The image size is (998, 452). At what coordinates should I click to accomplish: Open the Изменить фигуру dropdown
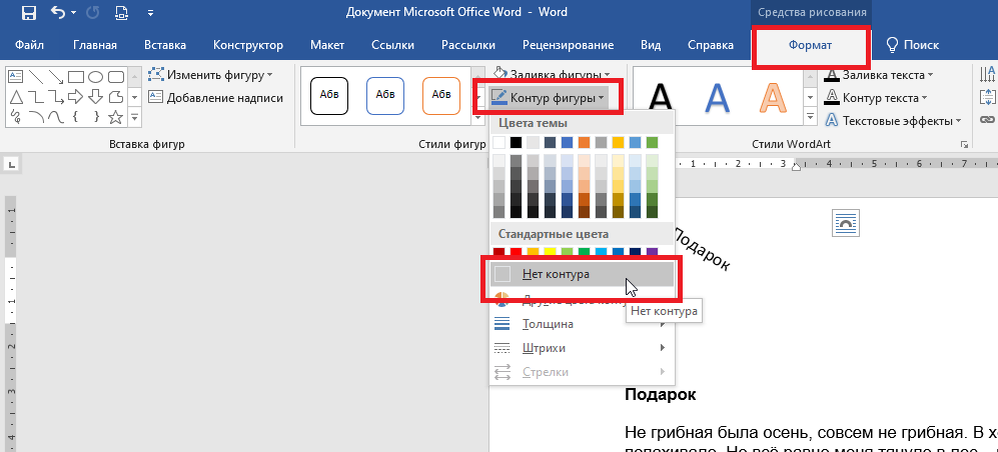[211, 75]
